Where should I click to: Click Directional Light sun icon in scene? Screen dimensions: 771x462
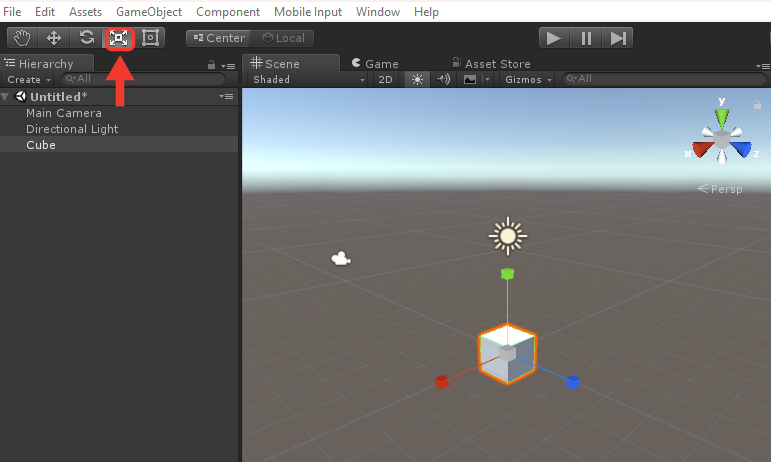[x=508, y=236]
